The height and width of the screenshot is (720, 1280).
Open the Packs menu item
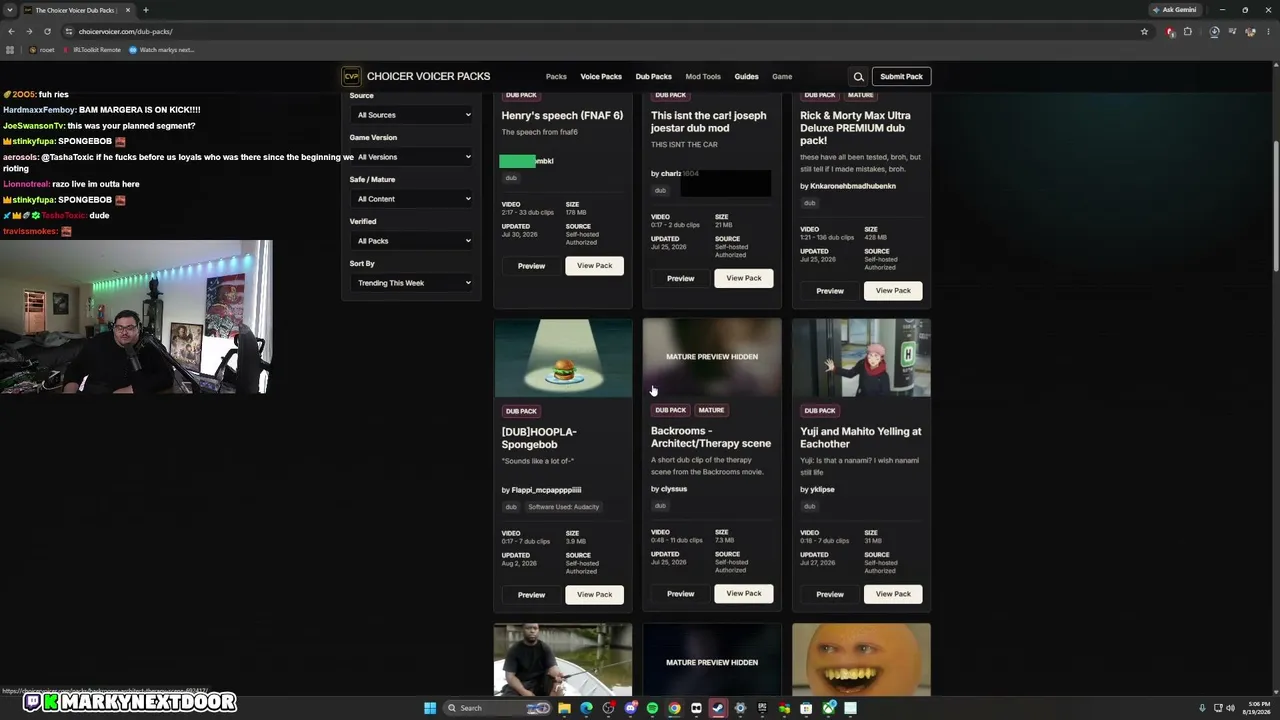pos(556,77)
